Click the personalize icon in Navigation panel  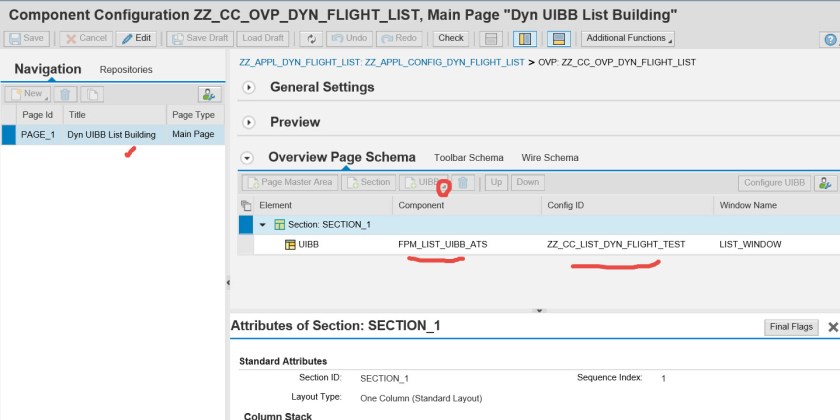[x=209, y=94]
